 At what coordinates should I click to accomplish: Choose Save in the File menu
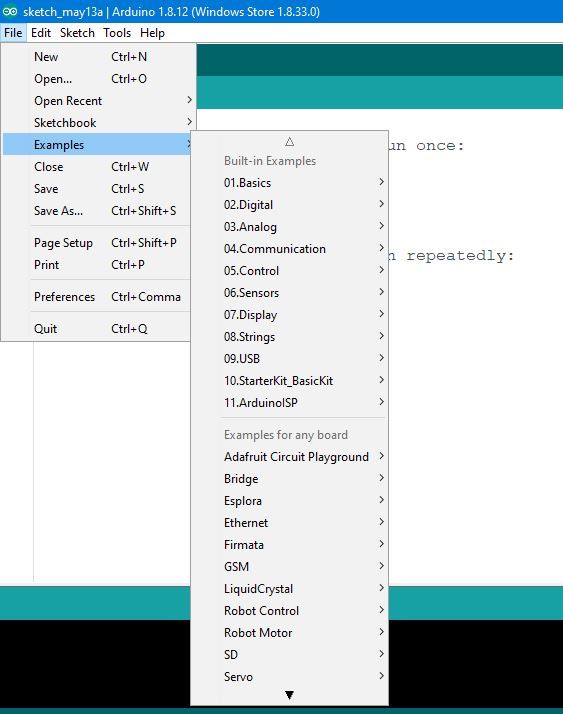[97, 189]
